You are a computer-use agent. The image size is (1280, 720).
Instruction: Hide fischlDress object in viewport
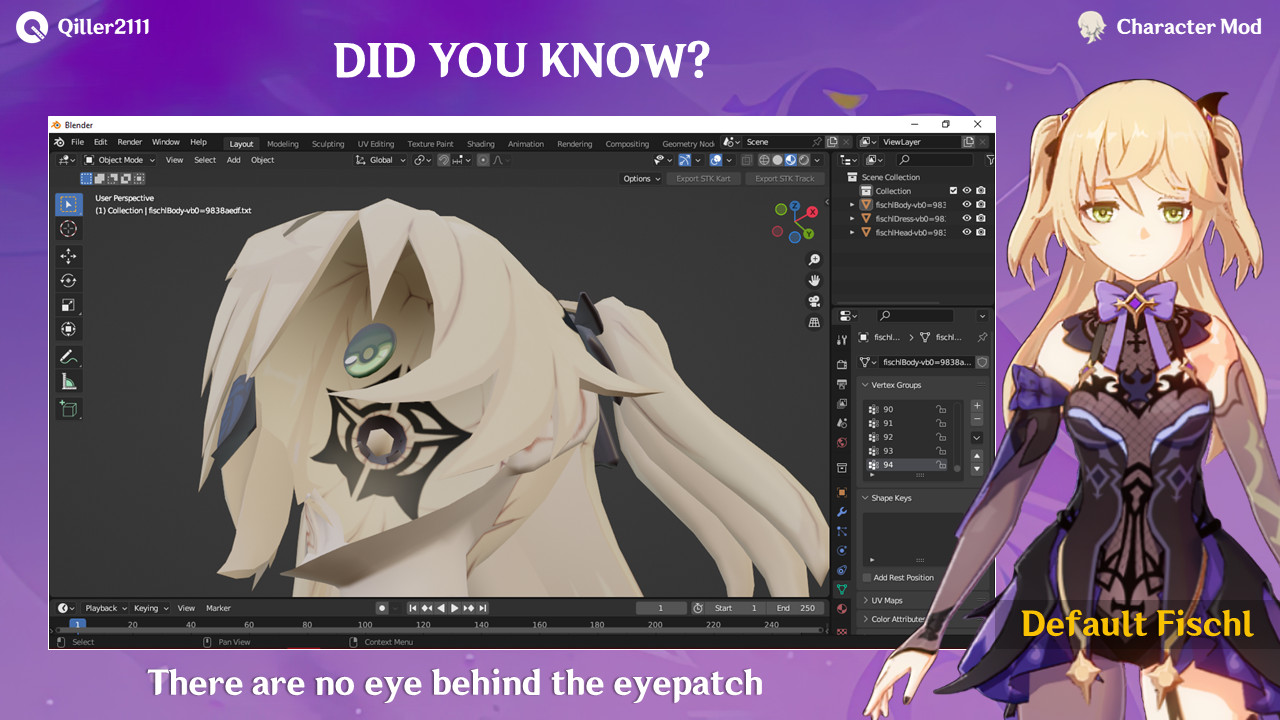(967, 218)
